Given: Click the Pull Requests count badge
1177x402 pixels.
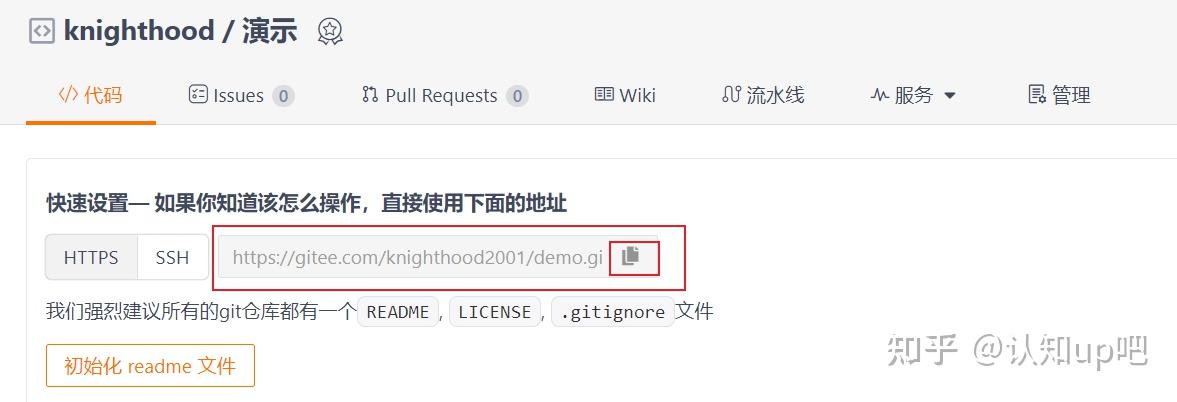Looking at the screenshot, I should (516, 96).
